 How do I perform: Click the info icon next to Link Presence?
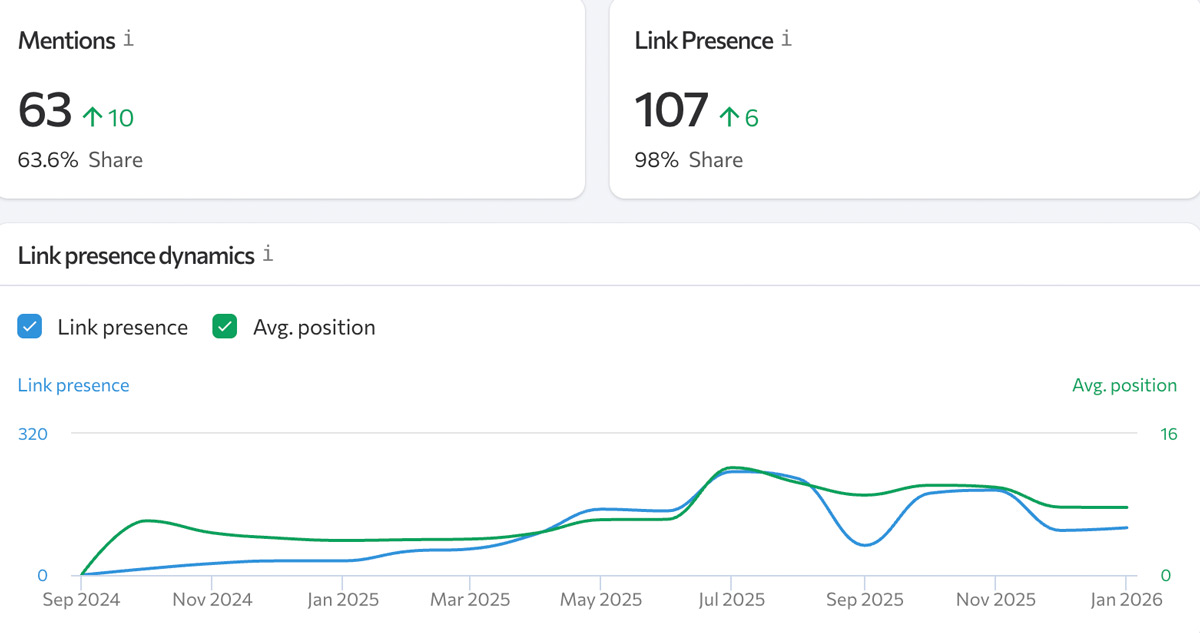(786, 40)
